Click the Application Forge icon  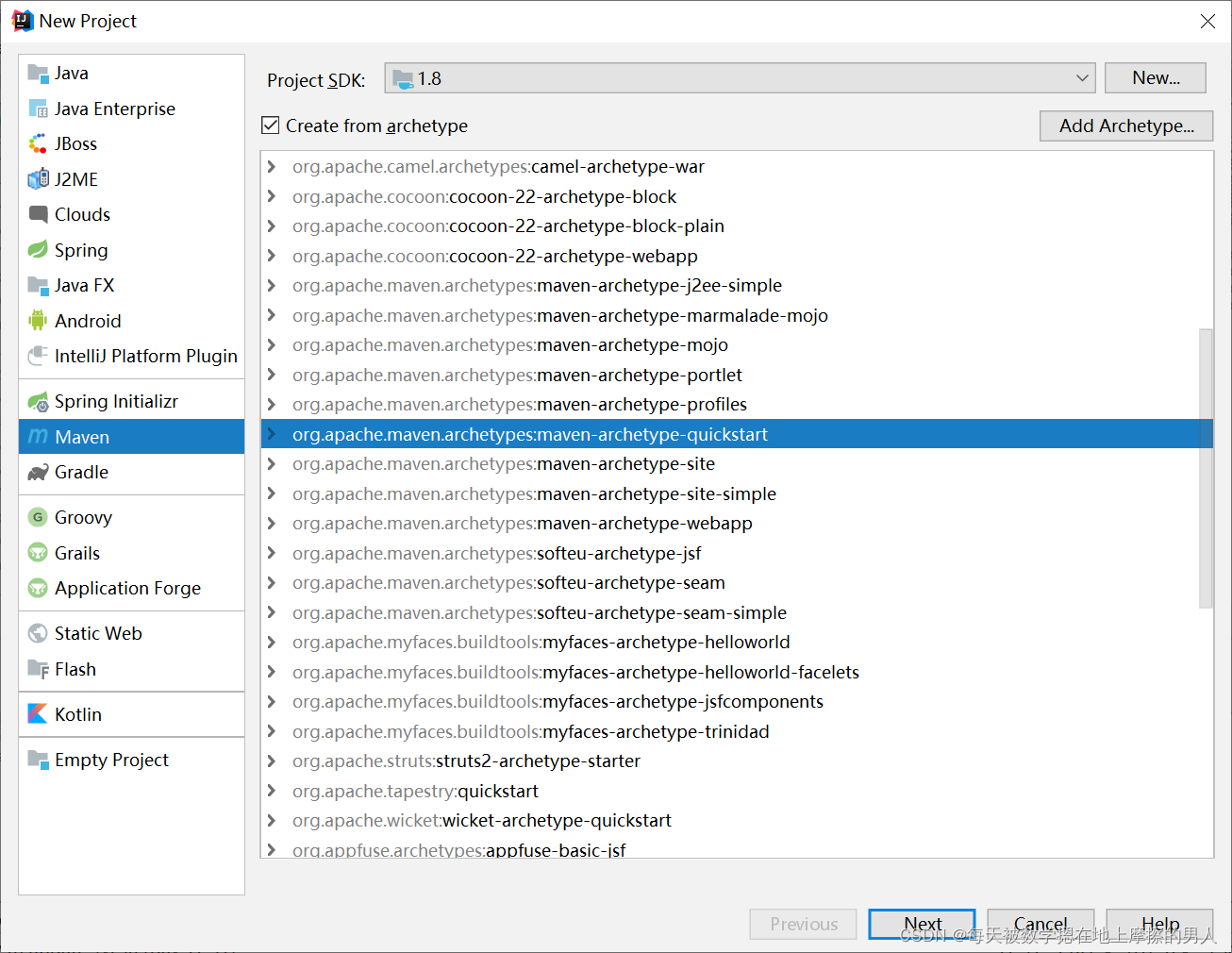tap(38, 588)
